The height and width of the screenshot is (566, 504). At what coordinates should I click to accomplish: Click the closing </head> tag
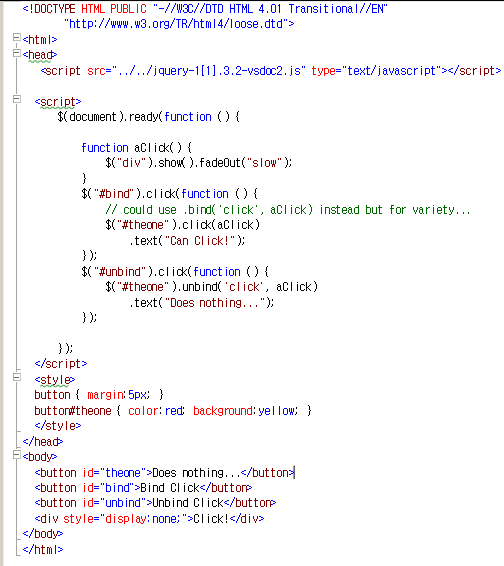[x=43, y=442]
